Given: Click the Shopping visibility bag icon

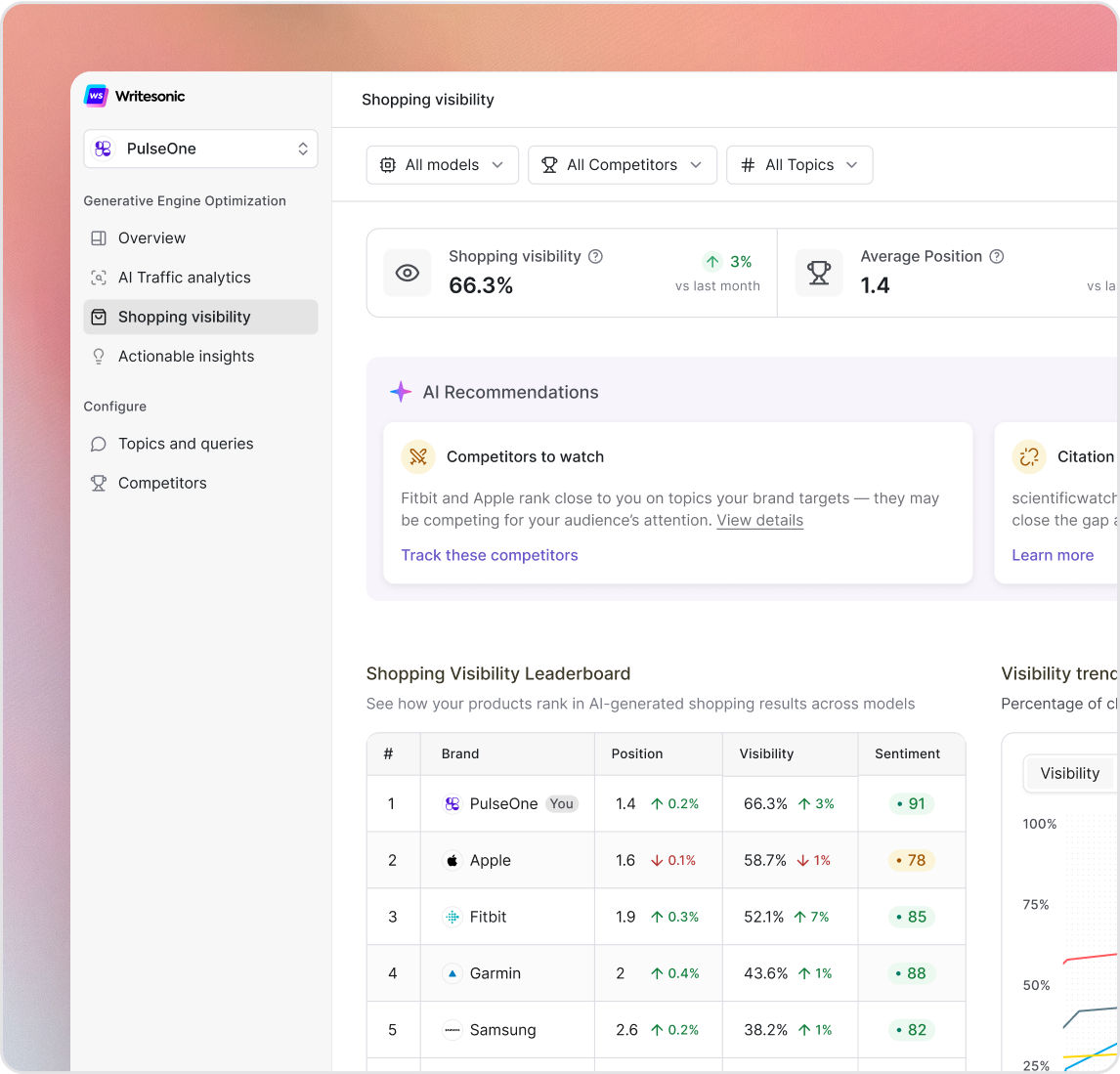Looking at the screenshot, I should click(99, 317).
